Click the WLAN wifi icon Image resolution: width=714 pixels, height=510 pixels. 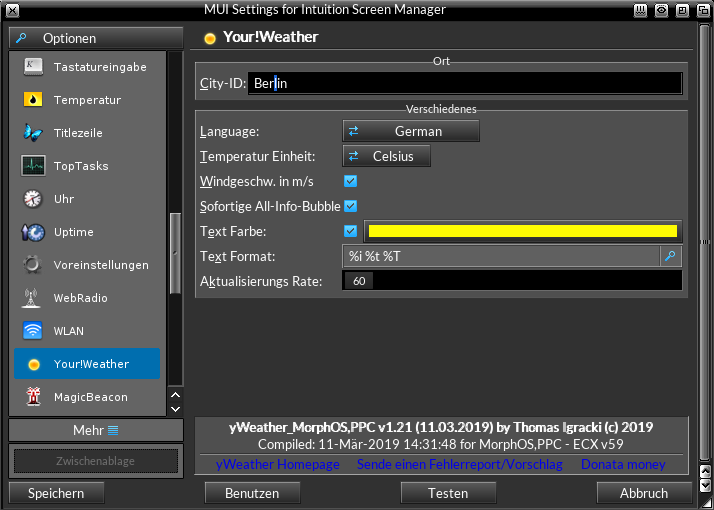click(x=33, y=331)
